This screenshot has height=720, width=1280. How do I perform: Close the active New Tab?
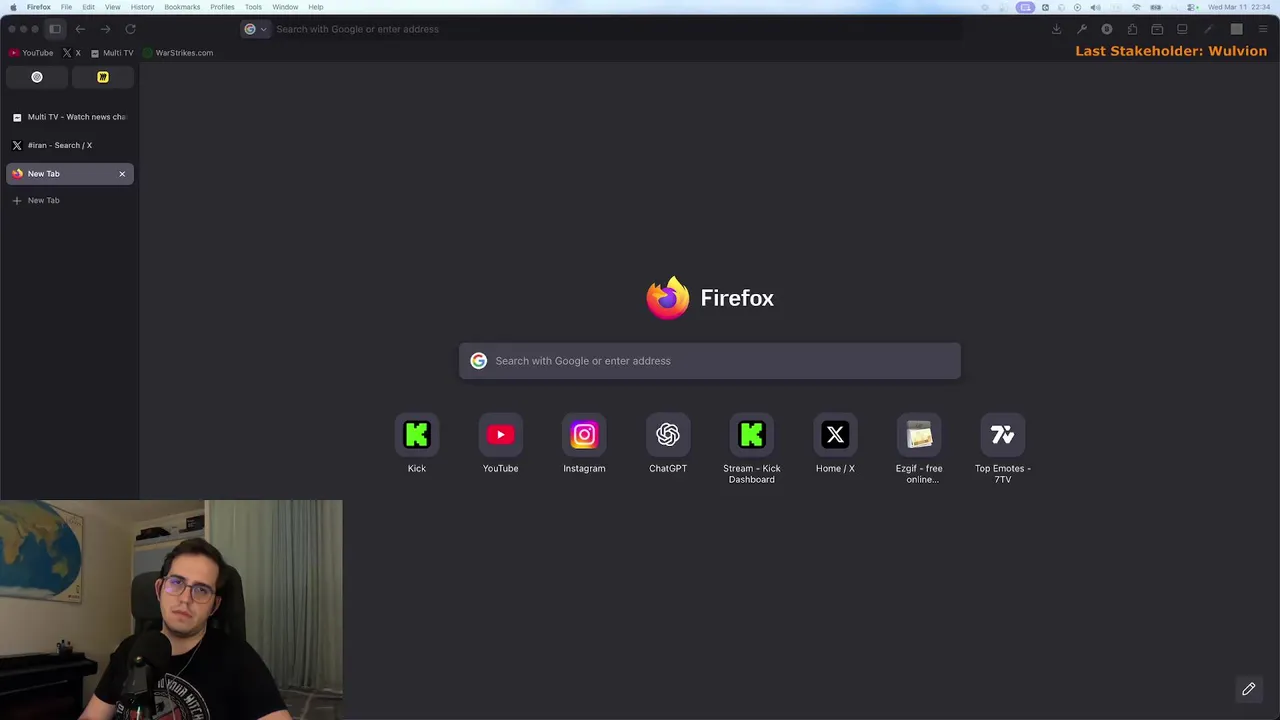(122, 174)
